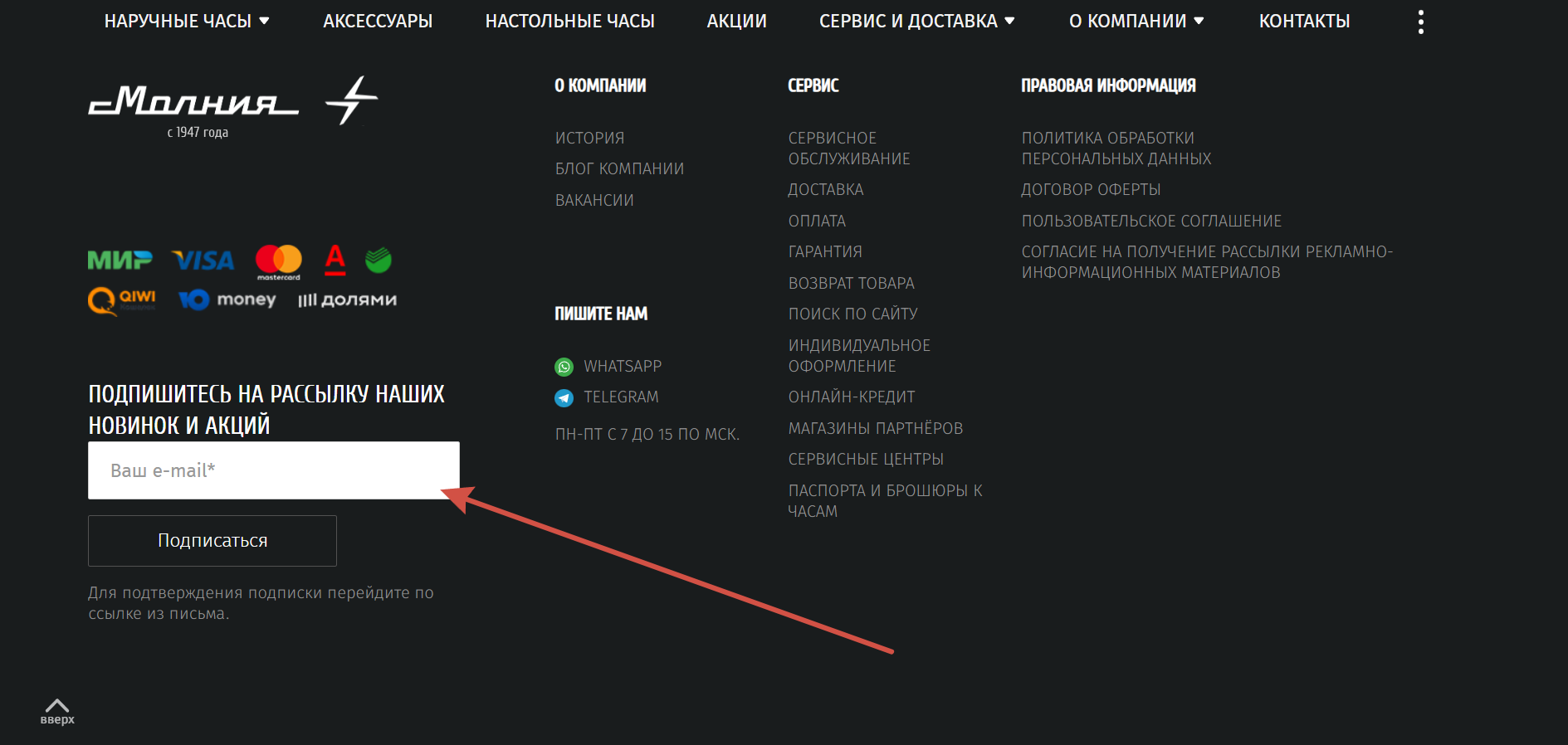The height and width of the screenshot is (745, 1568).
Task: Click the Подписаться button
Action: tap(212, 541)
